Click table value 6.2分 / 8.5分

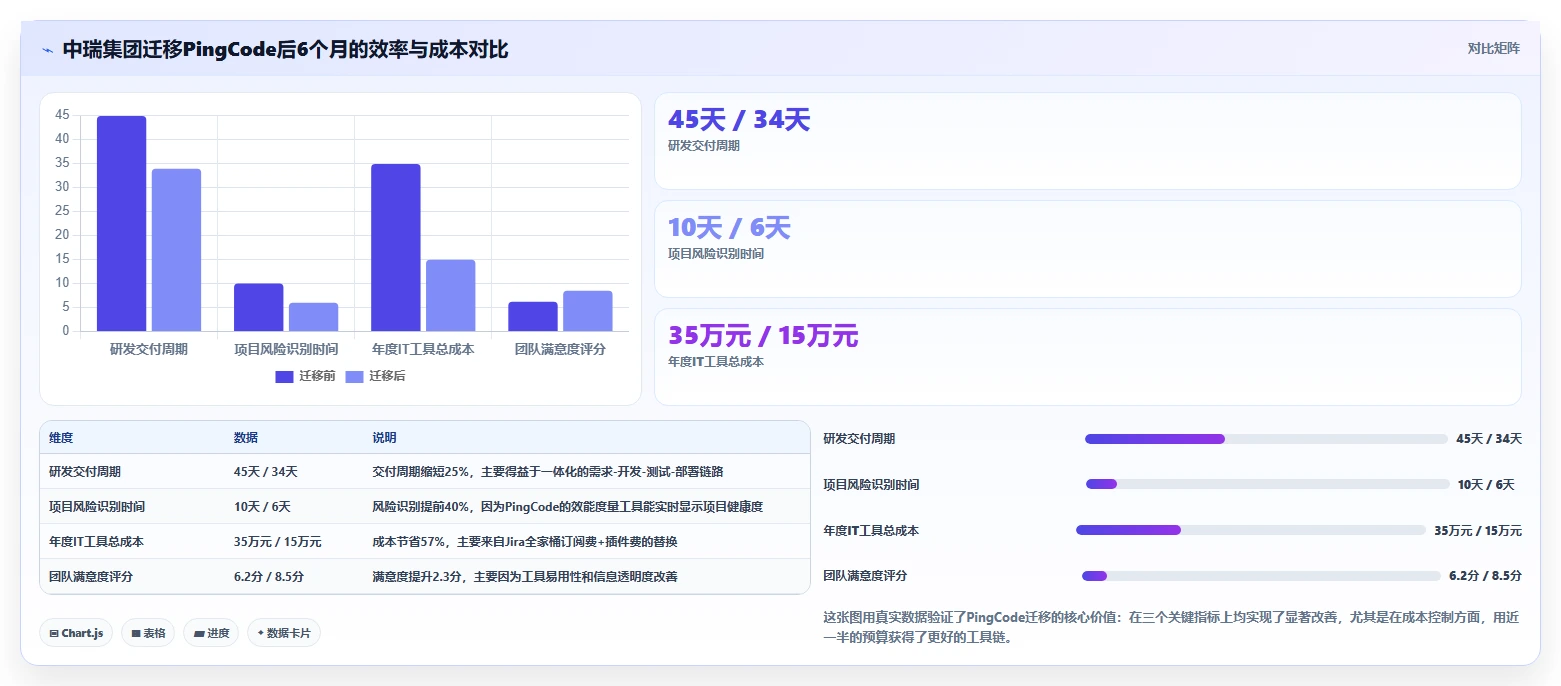(269, 577)
